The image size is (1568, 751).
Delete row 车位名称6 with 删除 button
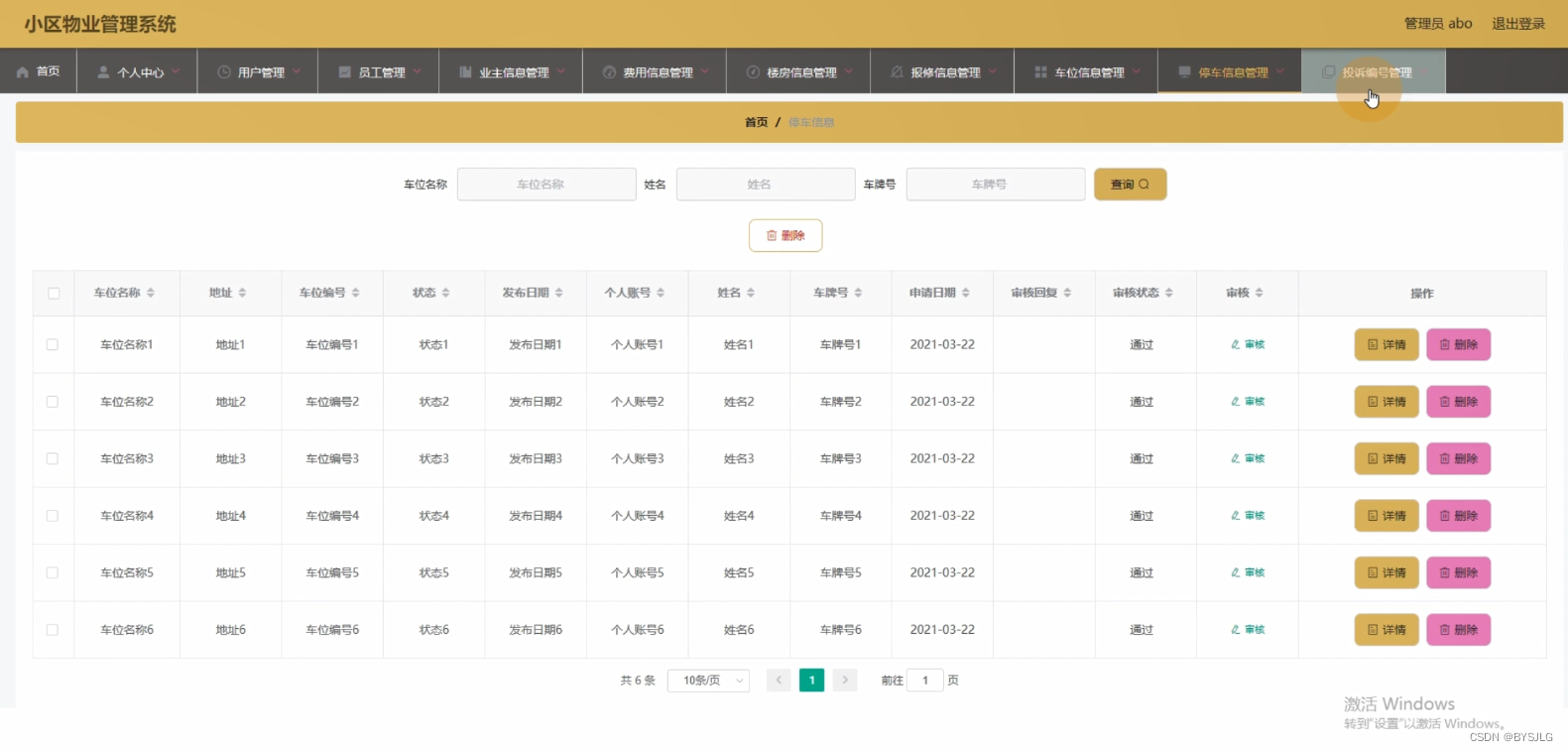point(1459,630)
